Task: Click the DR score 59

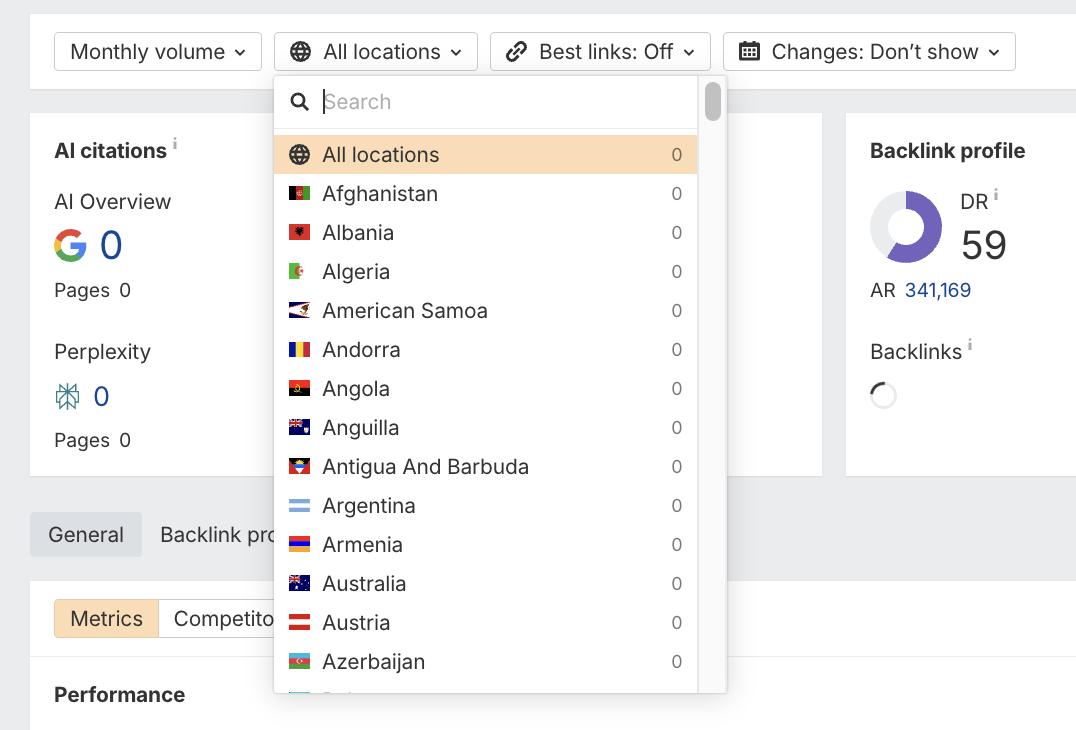Action: pyautogui.click(x=983, y=245)
